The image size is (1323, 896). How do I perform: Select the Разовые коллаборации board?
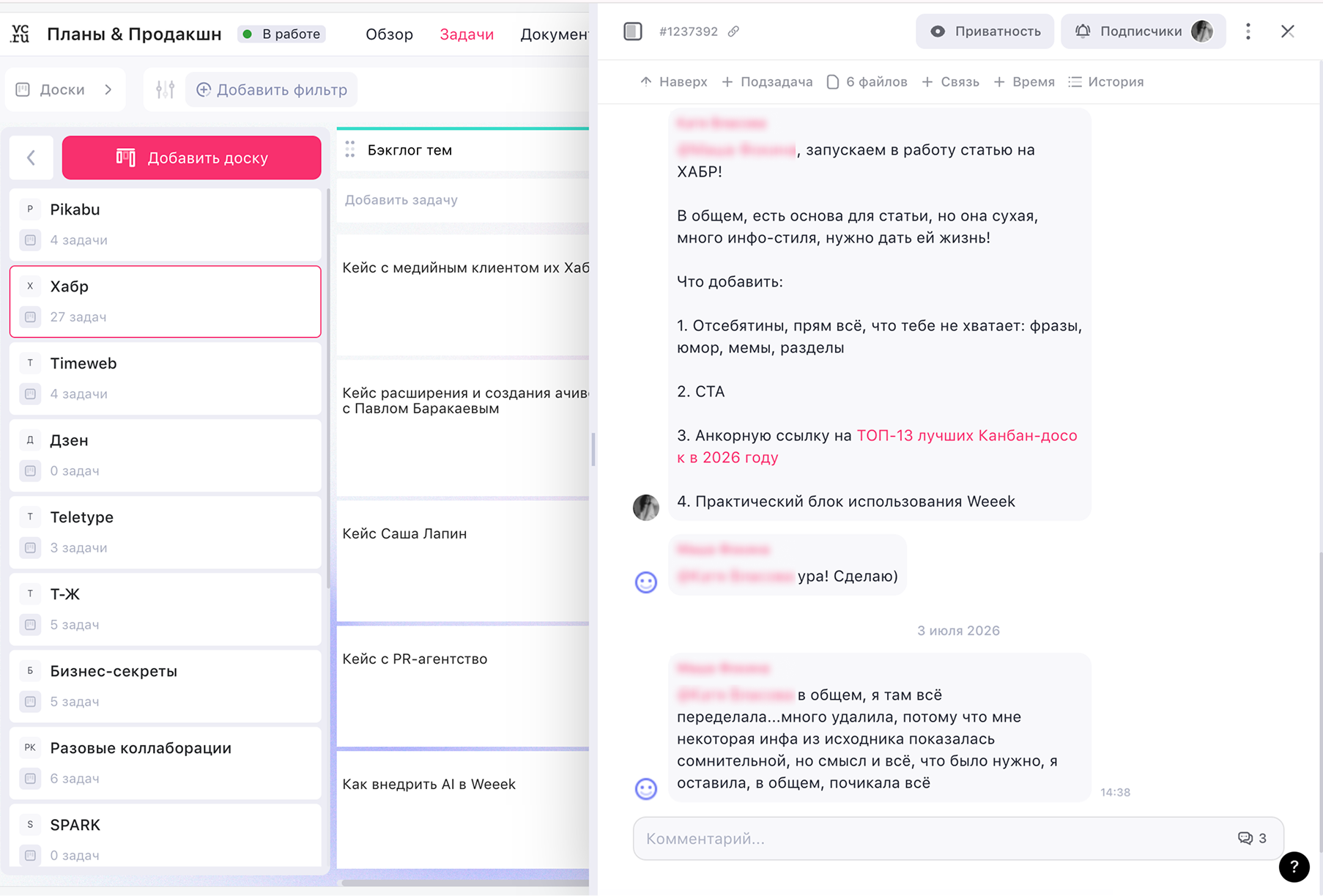tap(166, 763)
